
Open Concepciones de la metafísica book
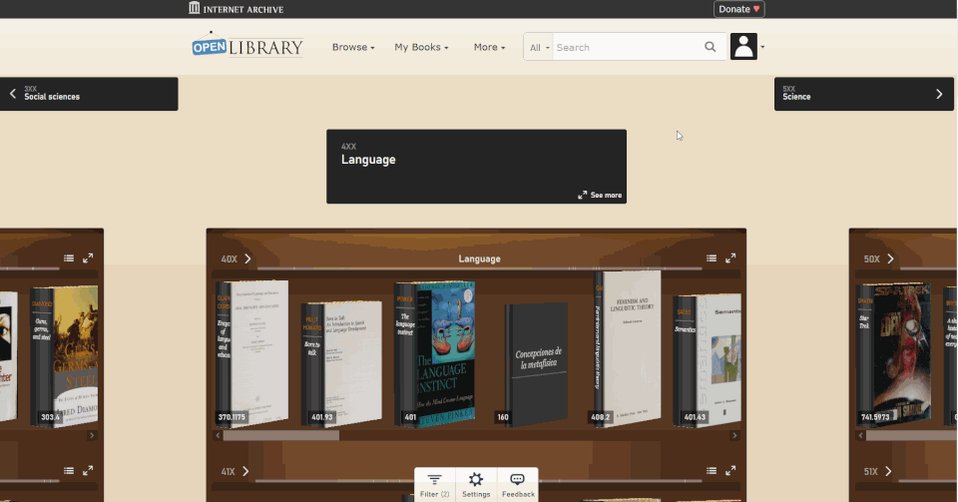[x=536, y=364]
